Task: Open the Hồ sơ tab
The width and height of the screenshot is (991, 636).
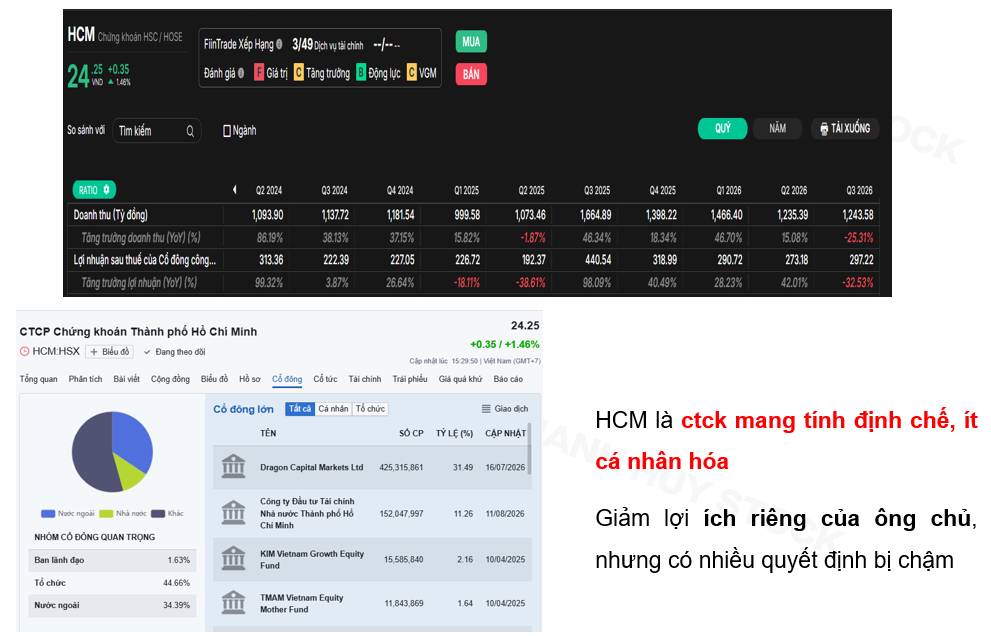Action: [250, 379]
